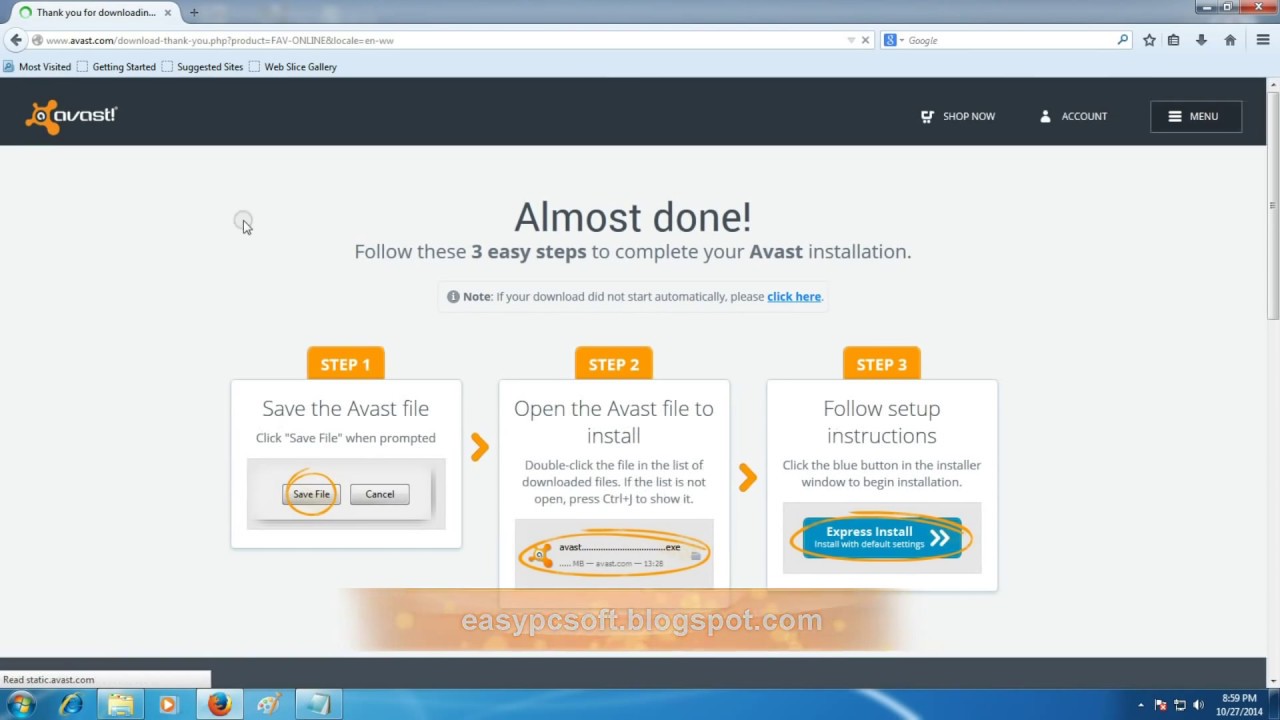Close the 'Thank you for downloading' tab

point(168,13)
